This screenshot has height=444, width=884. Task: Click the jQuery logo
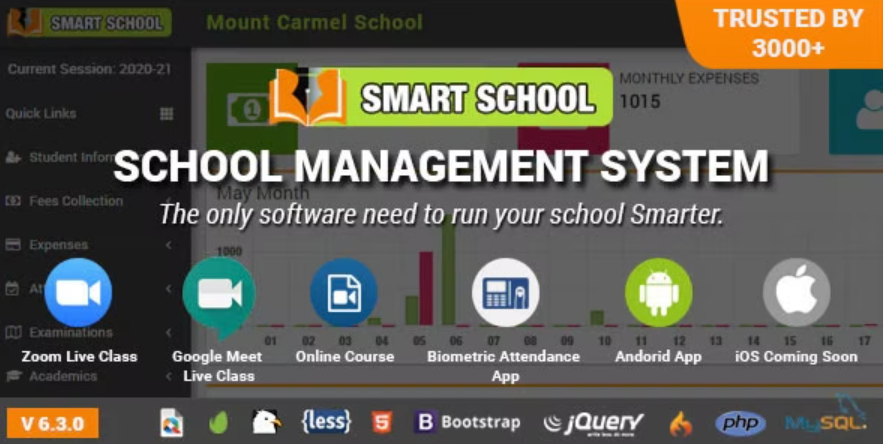coord(593,423)
